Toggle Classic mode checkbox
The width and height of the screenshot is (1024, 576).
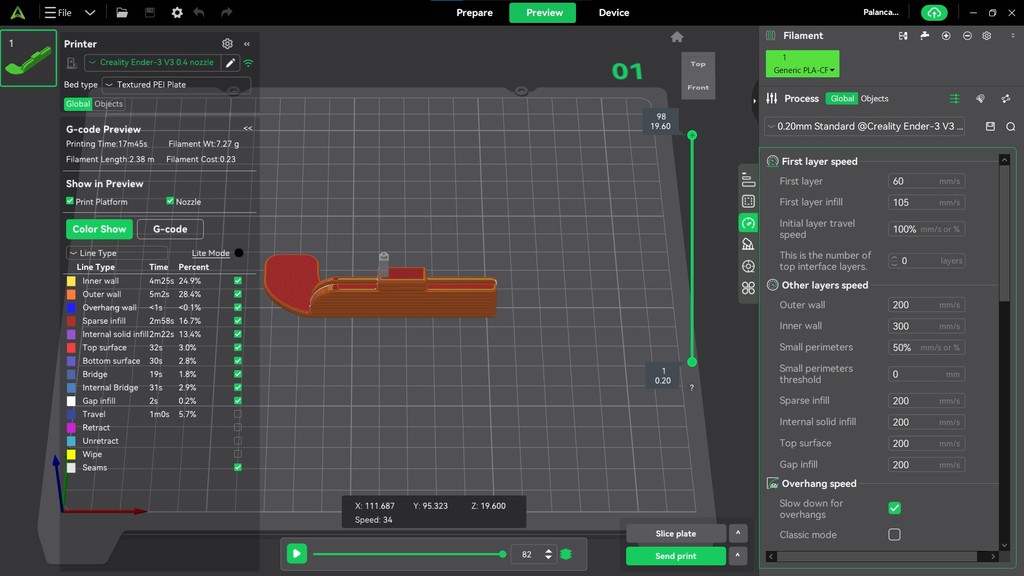[x=894, y=535]
